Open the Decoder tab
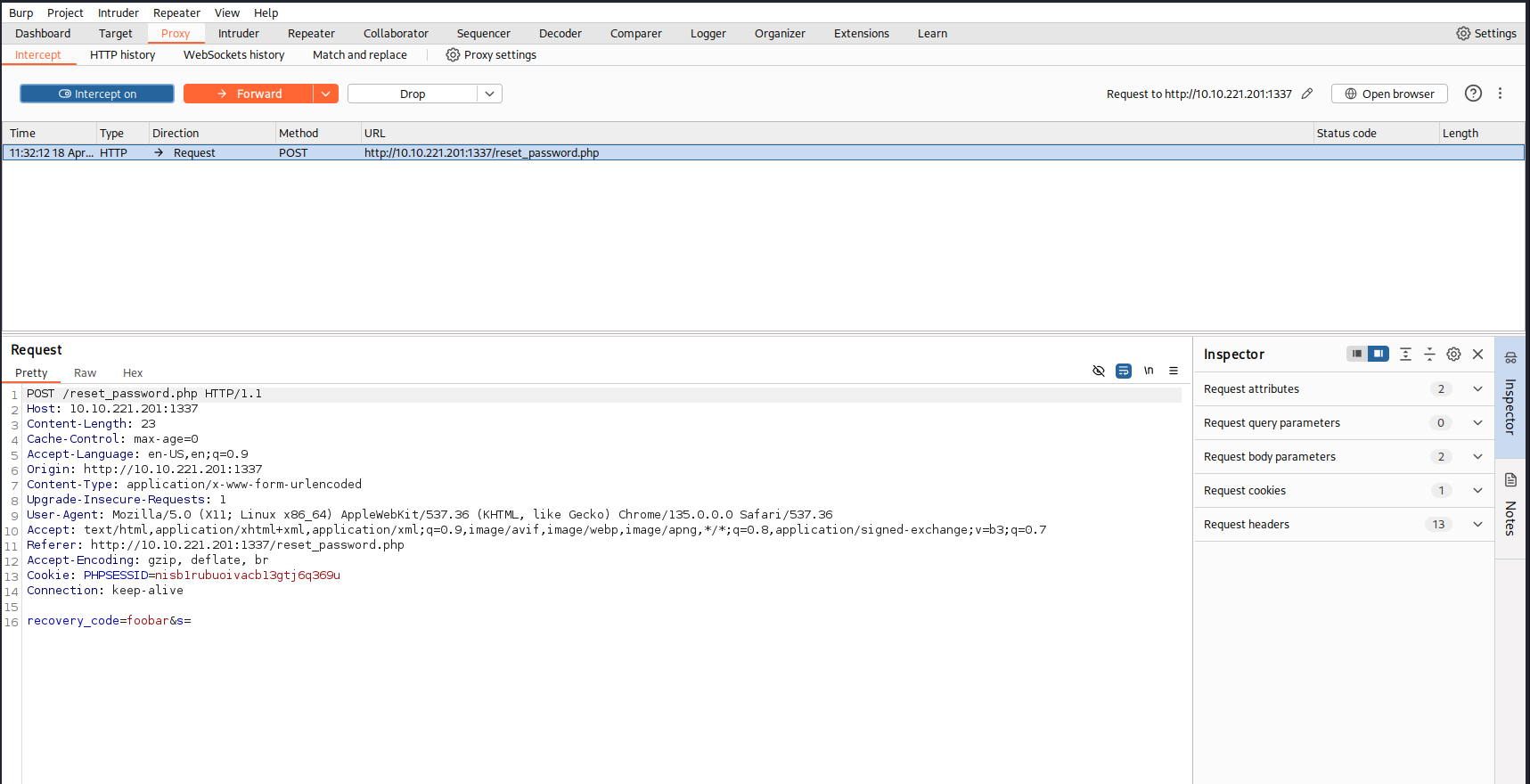1530x784 pixels. click(560, 33)
